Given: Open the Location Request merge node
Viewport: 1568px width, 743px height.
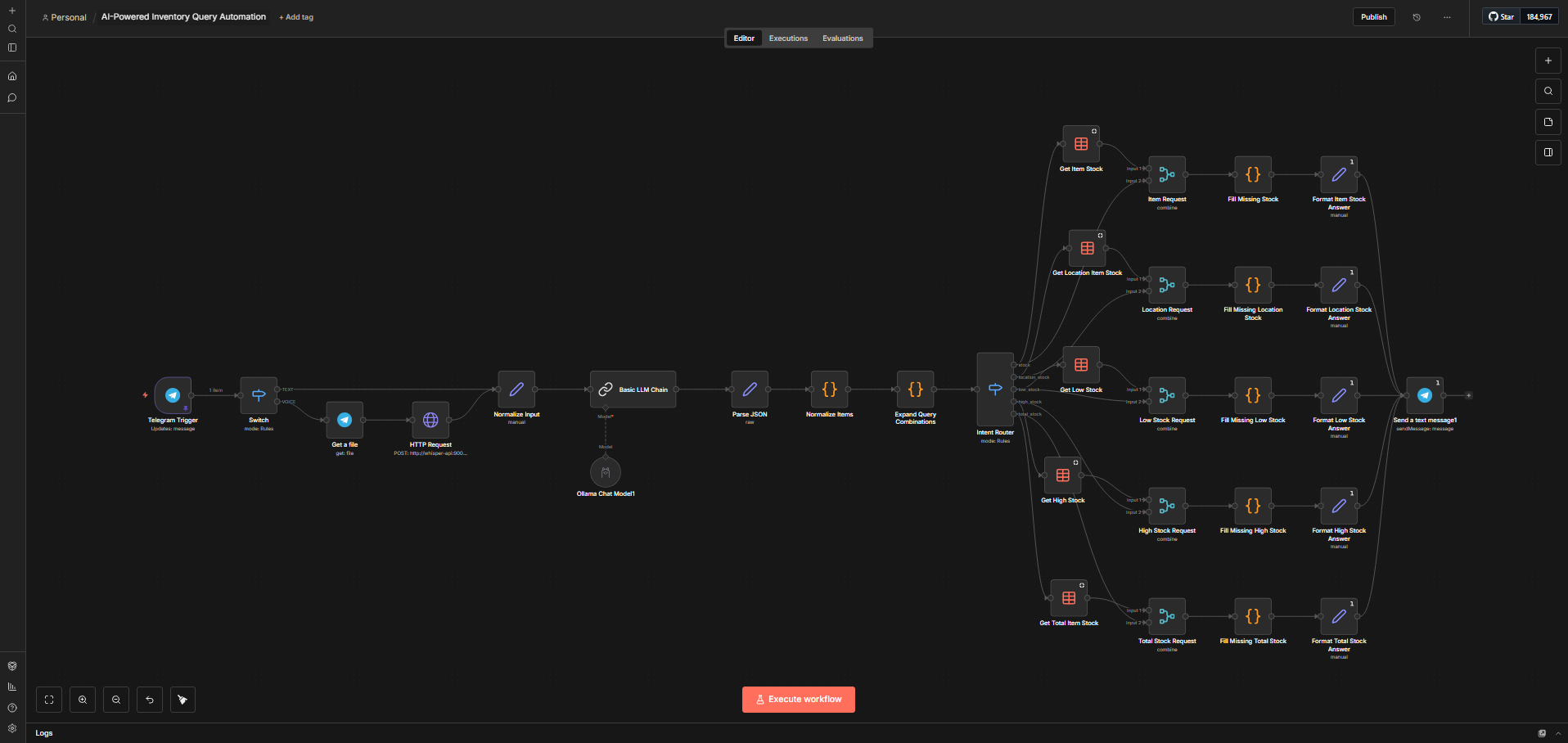Looking at the screenshot, I should click(1167, 285).
